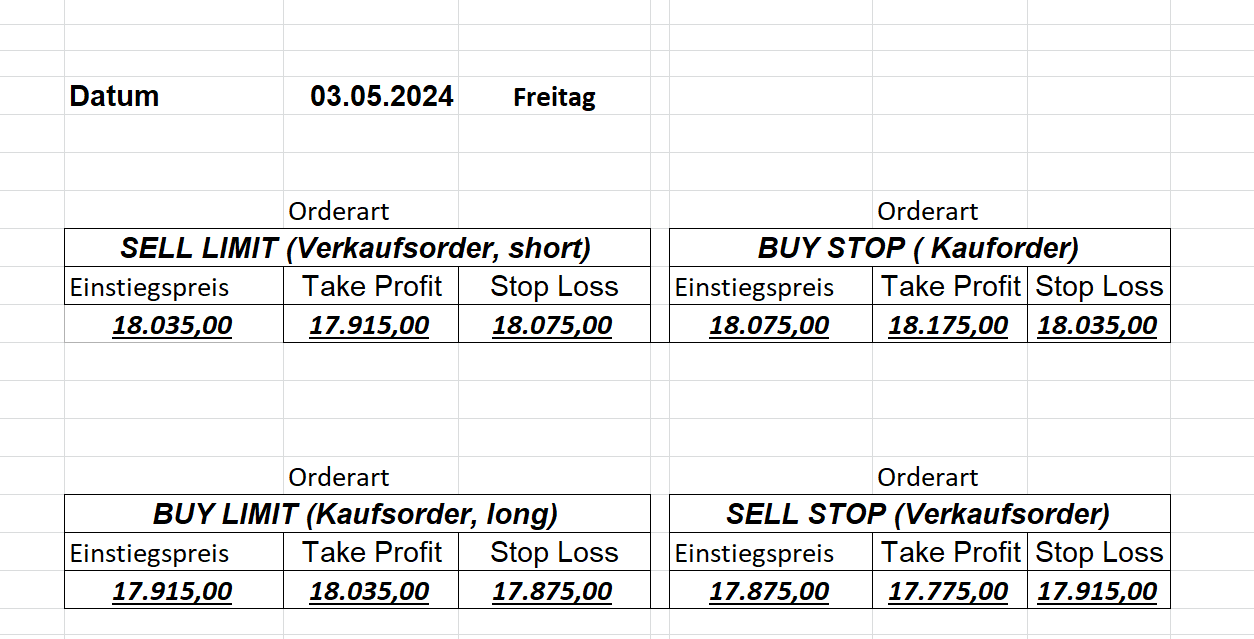Screen dimensions: 1254x639
Task: Click BUY LIMIT Take Profit value 18.035,00
Action: pyautogui.click(x=369, y=592)
